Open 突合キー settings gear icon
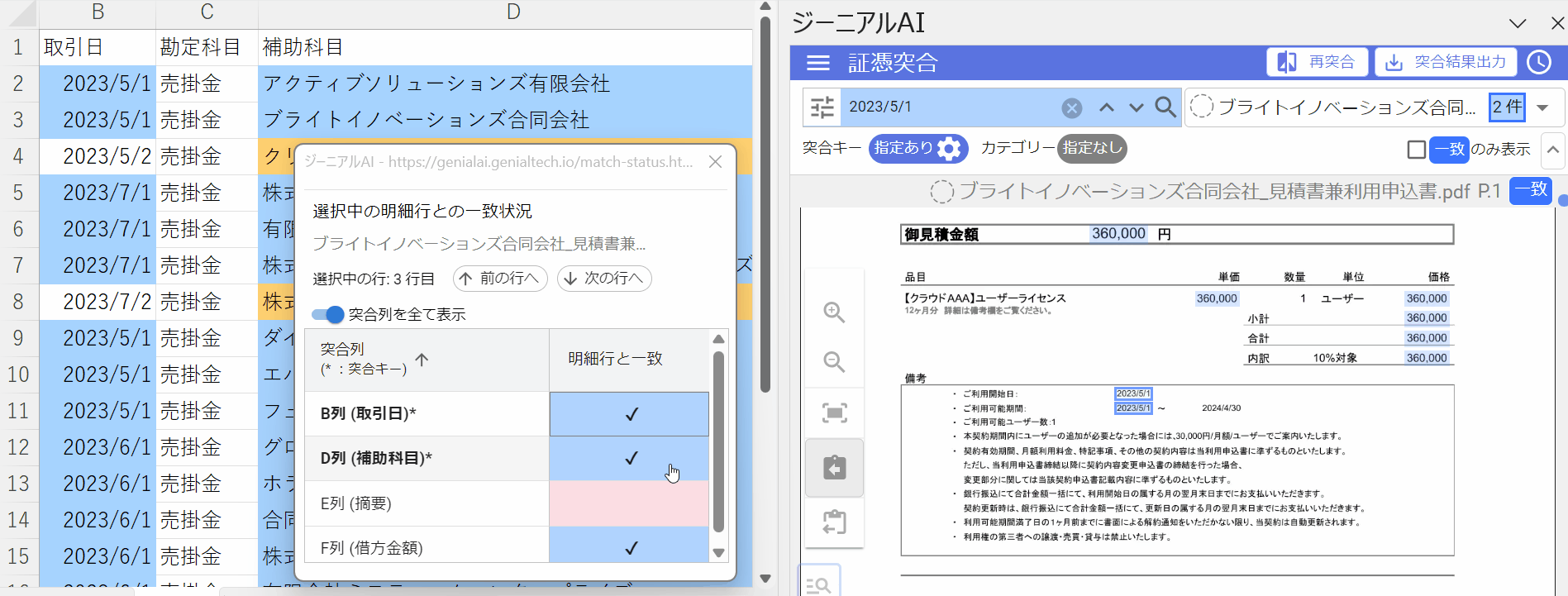This screenshot has width=1568, height=596. pos(950,149)
